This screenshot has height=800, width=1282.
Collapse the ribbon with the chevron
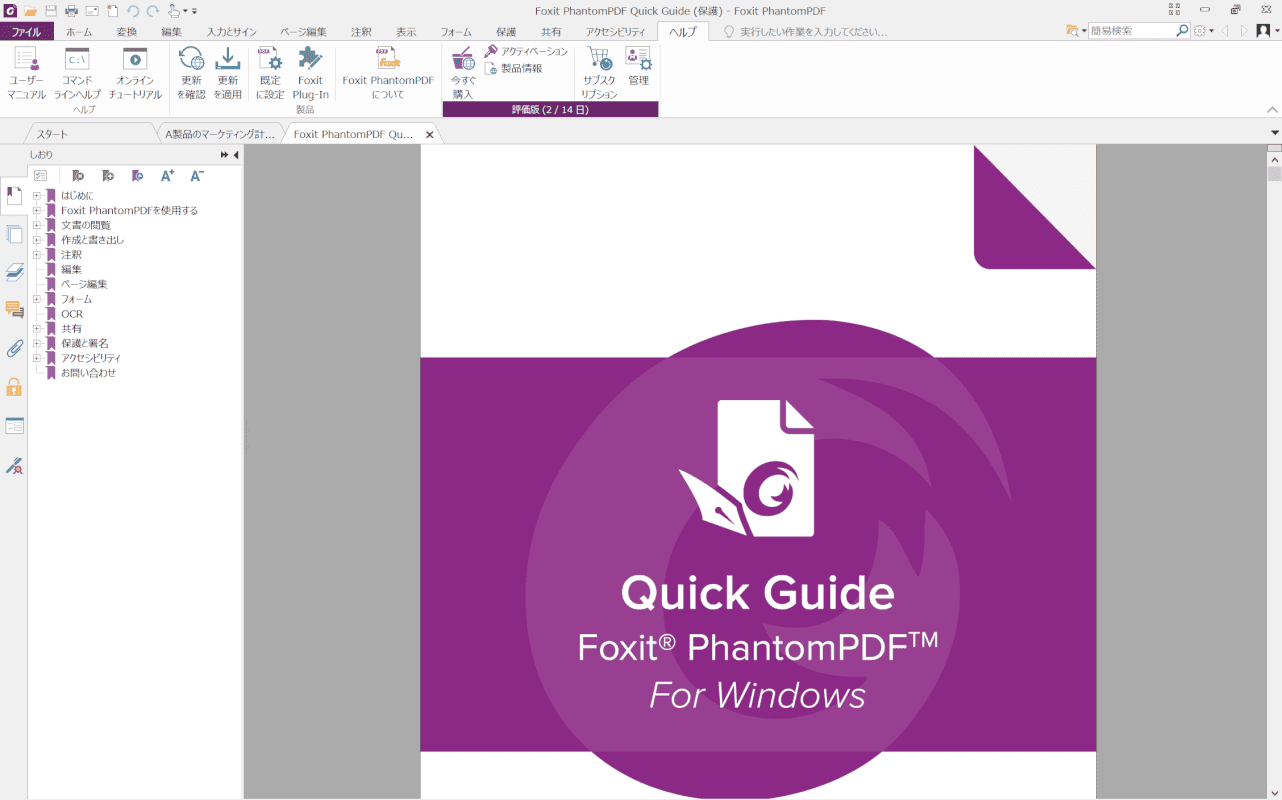(1272, 109)
